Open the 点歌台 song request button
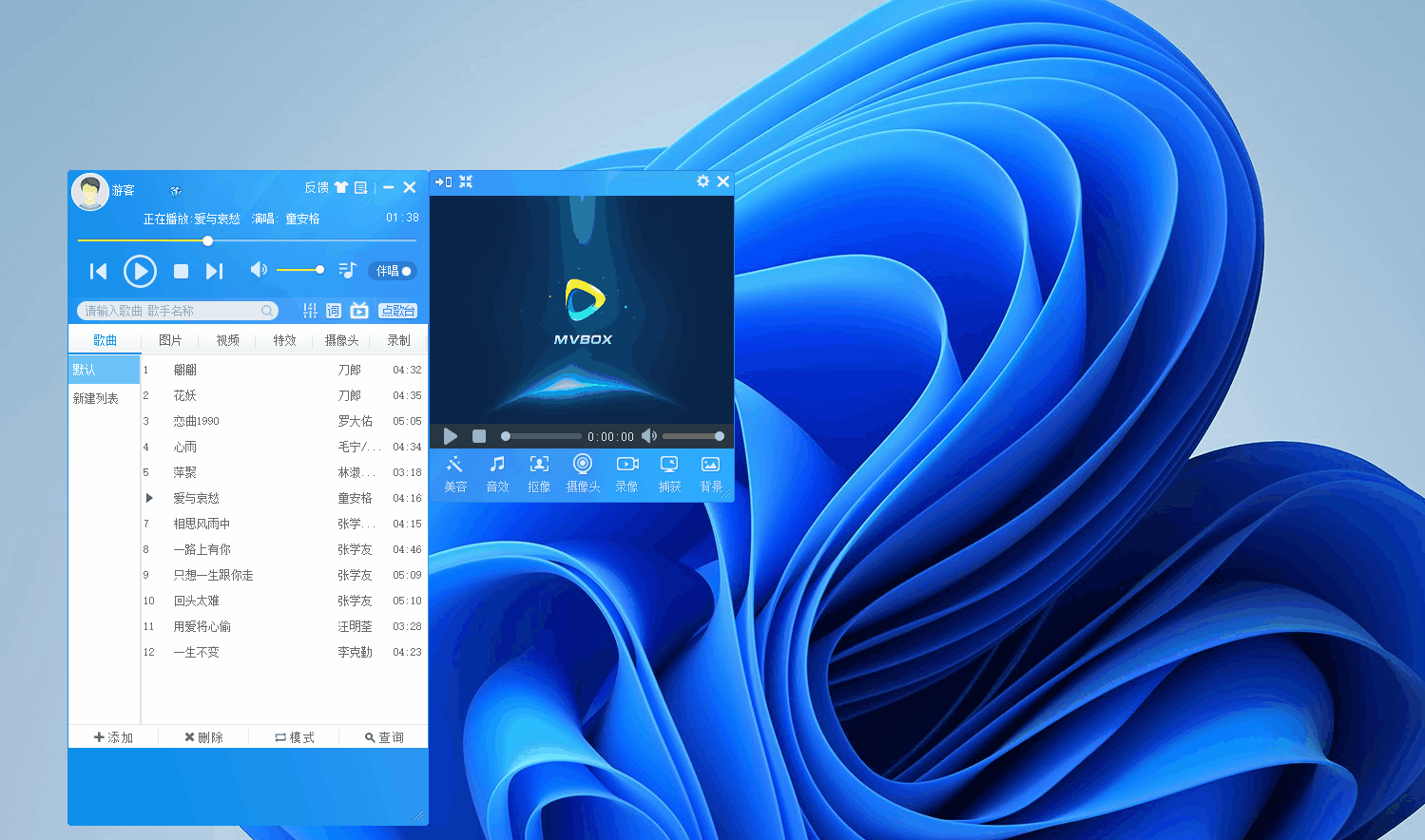This screenshot has width=1425, height=840. pos(397,311)
